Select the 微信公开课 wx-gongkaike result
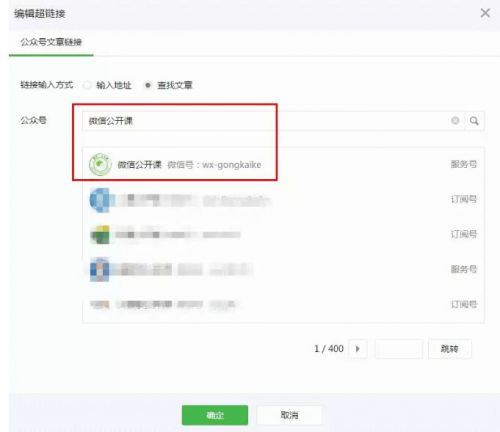The height and width of the screenshot is (432, 500). point(283,164)
